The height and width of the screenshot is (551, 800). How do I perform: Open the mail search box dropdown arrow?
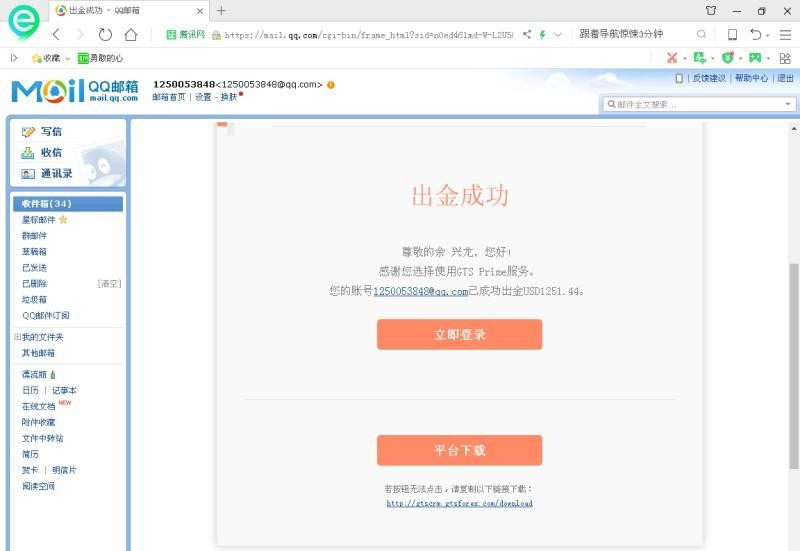788,104
